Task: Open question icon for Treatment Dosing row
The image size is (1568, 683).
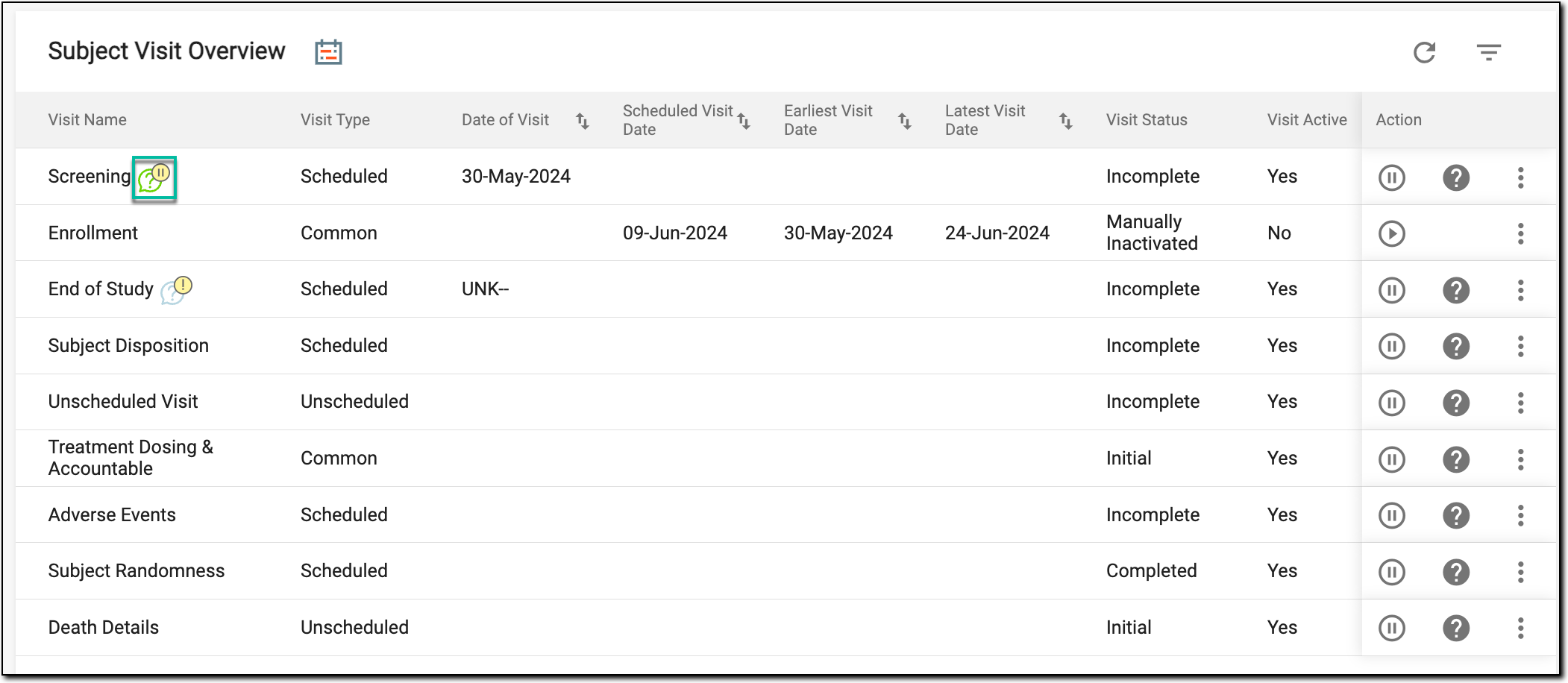Action: point(1456,459)
